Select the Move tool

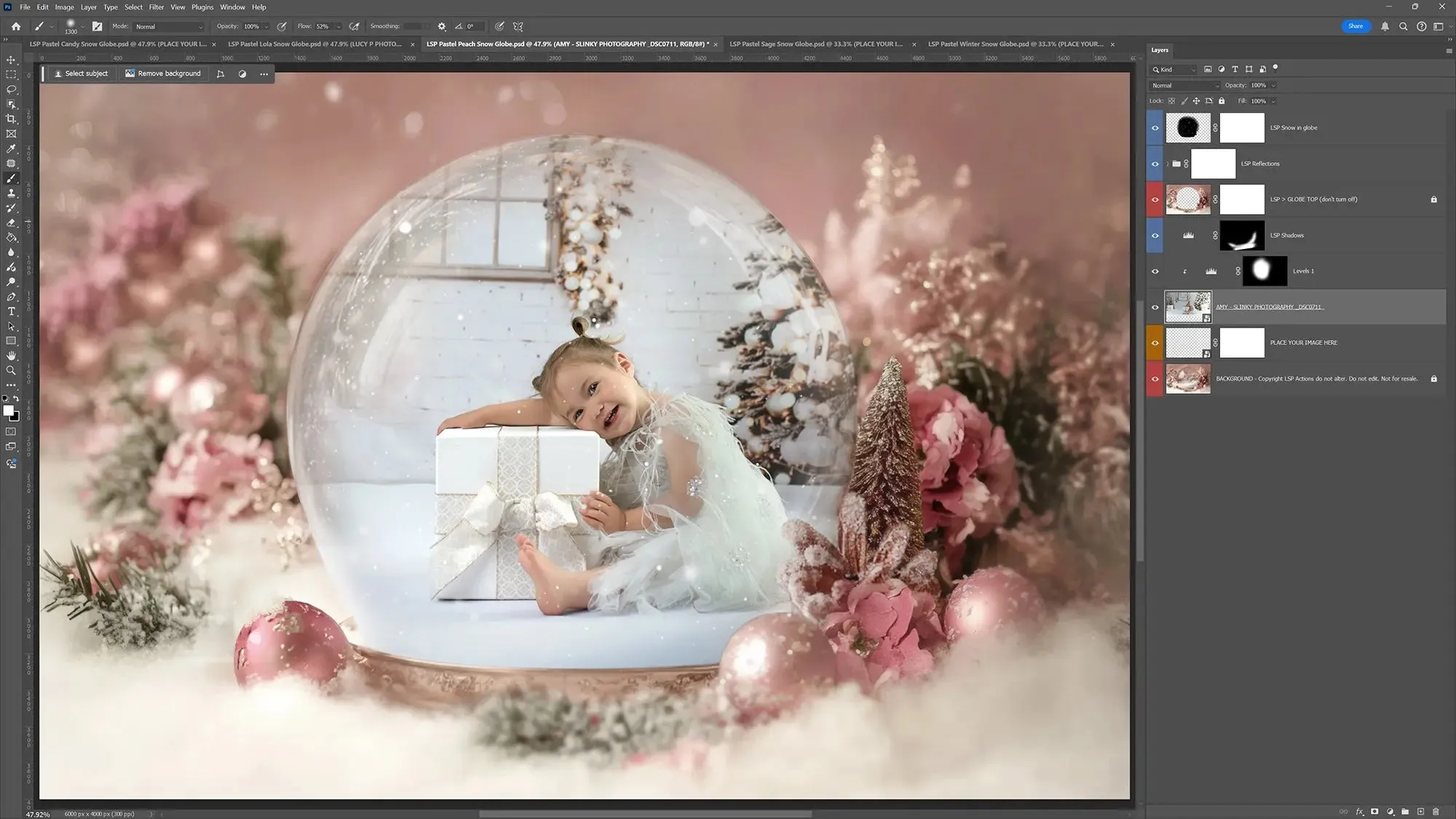click(11, 60)
